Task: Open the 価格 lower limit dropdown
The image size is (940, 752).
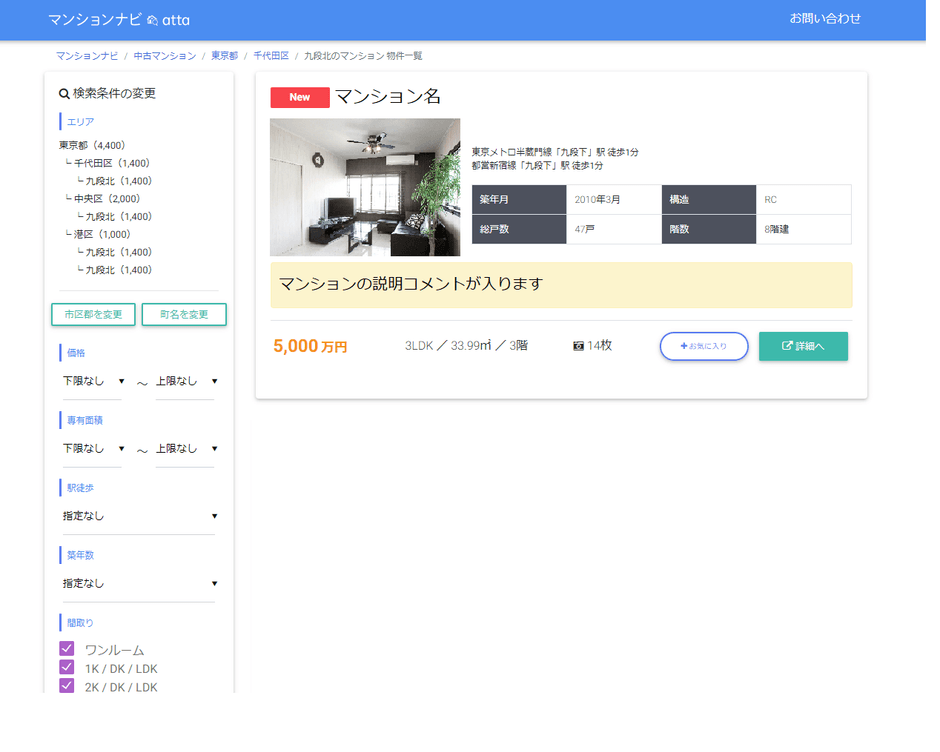Action: coord(93,381)
